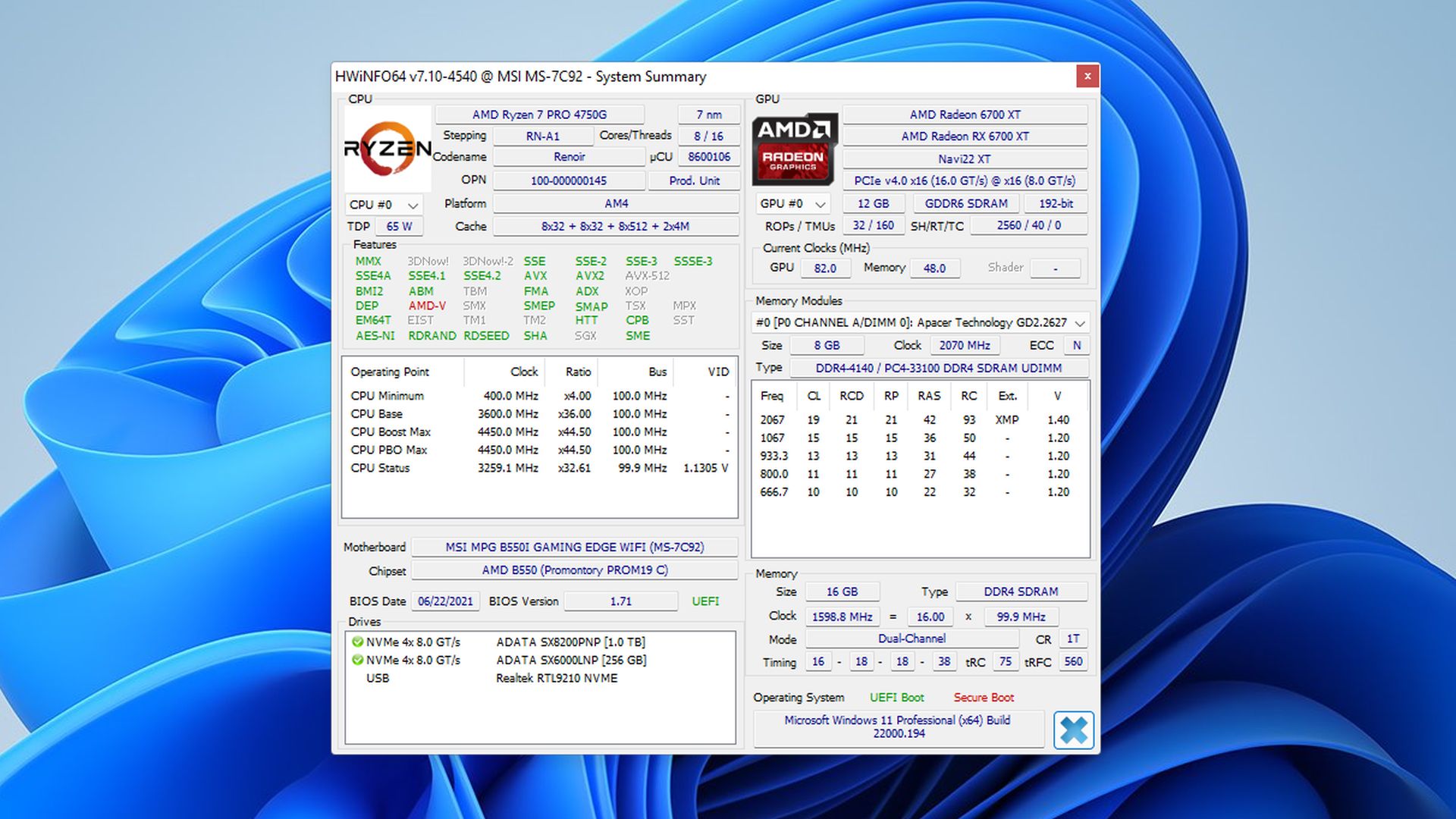Click the 192-bit bus width value
This screenshot has height=819, width=1456.
coord(1056,203)
